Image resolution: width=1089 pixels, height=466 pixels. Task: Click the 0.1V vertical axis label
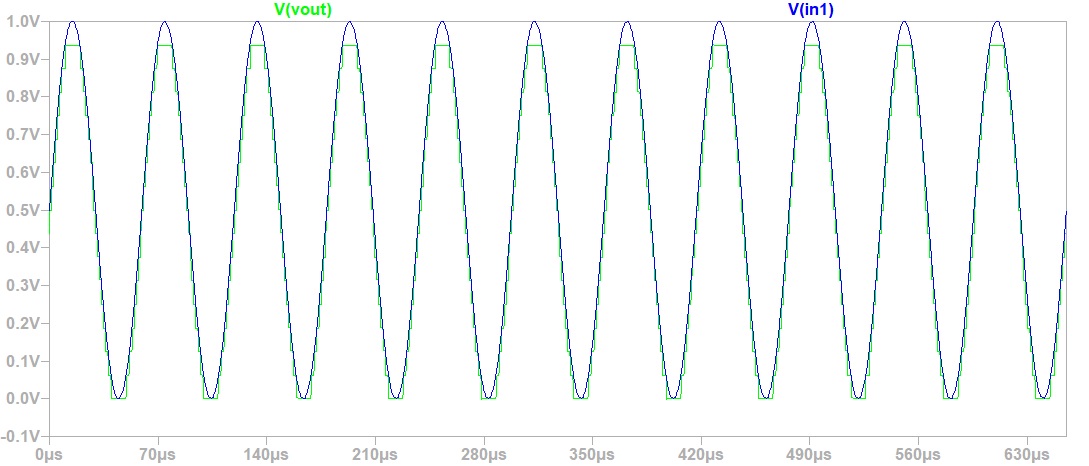pos(21,361)
